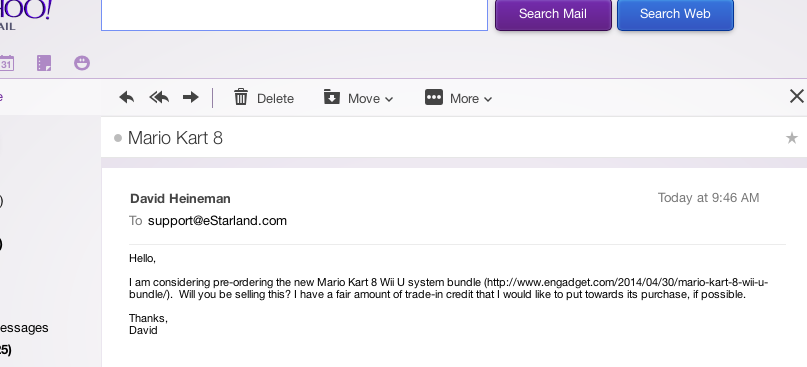Open the Calendar icon
The image size is (807, 367).
(6, 63)
